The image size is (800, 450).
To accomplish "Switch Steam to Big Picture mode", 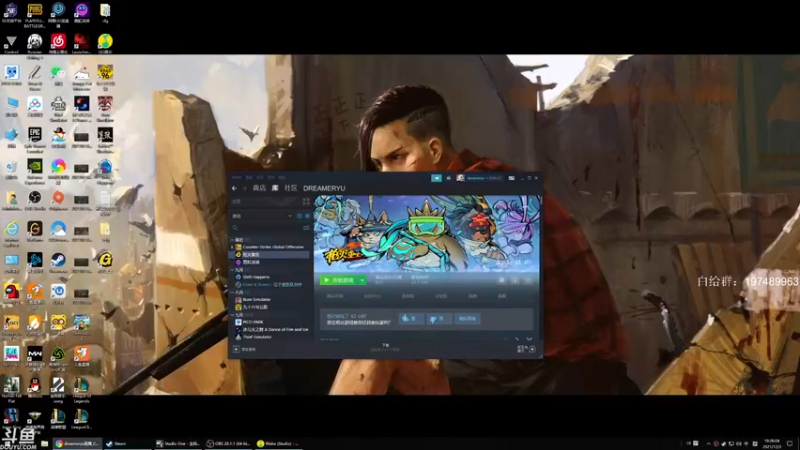I will 512,178.
